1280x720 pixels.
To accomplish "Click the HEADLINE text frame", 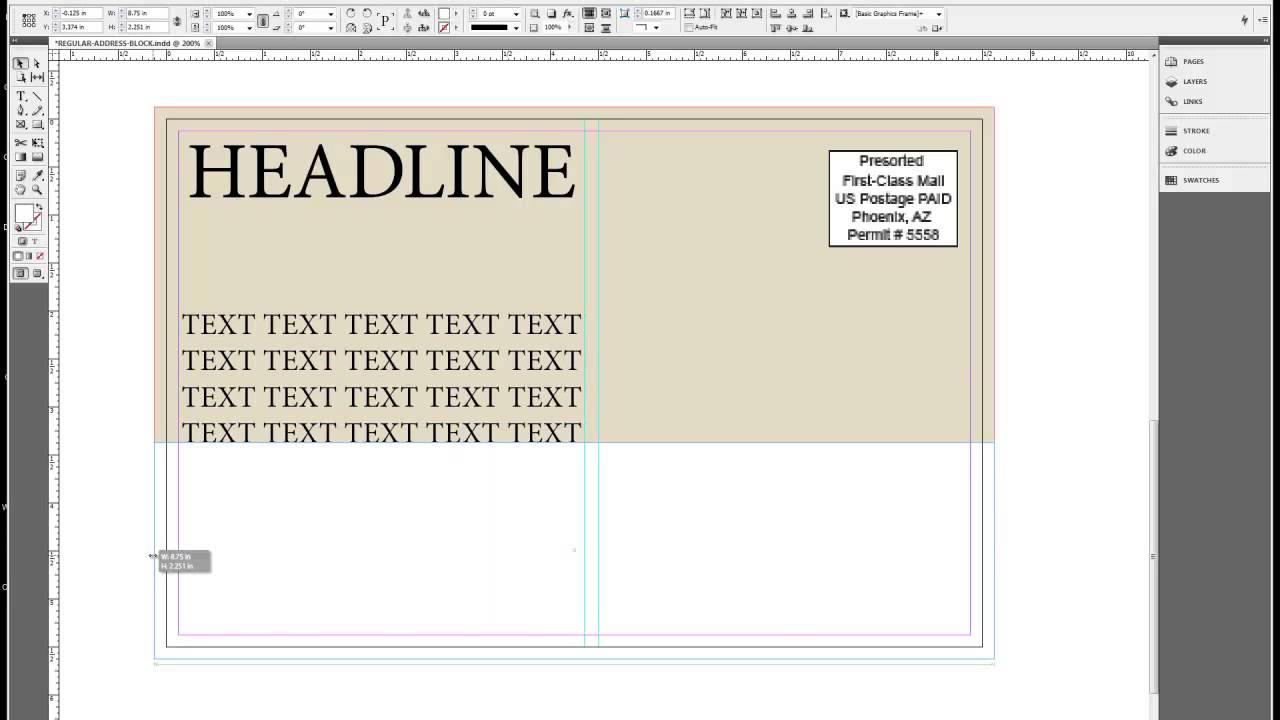I will pos(381,172).
